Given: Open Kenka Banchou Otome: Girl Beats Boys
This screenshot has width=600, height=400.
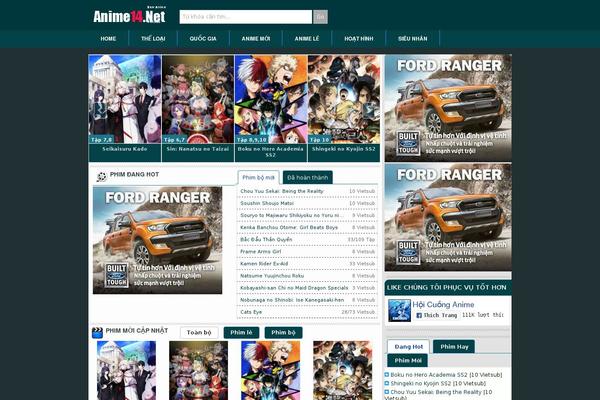Looking at the screenshot, I should click(289, 227).
